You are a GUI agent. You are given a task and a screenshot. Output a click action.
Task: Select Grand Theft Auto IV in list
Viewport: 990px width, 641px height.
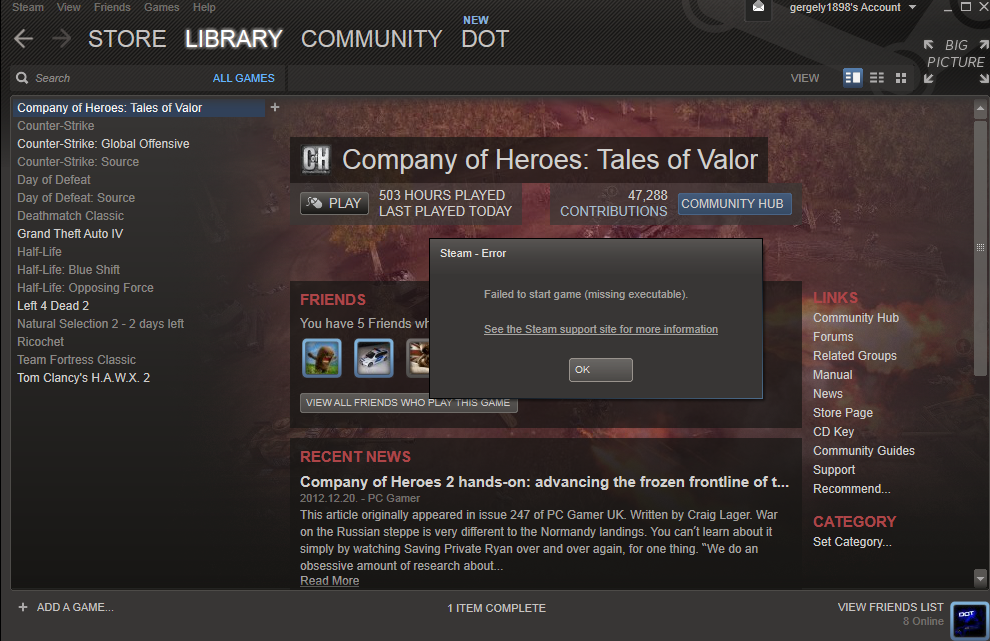coord(70,234)
